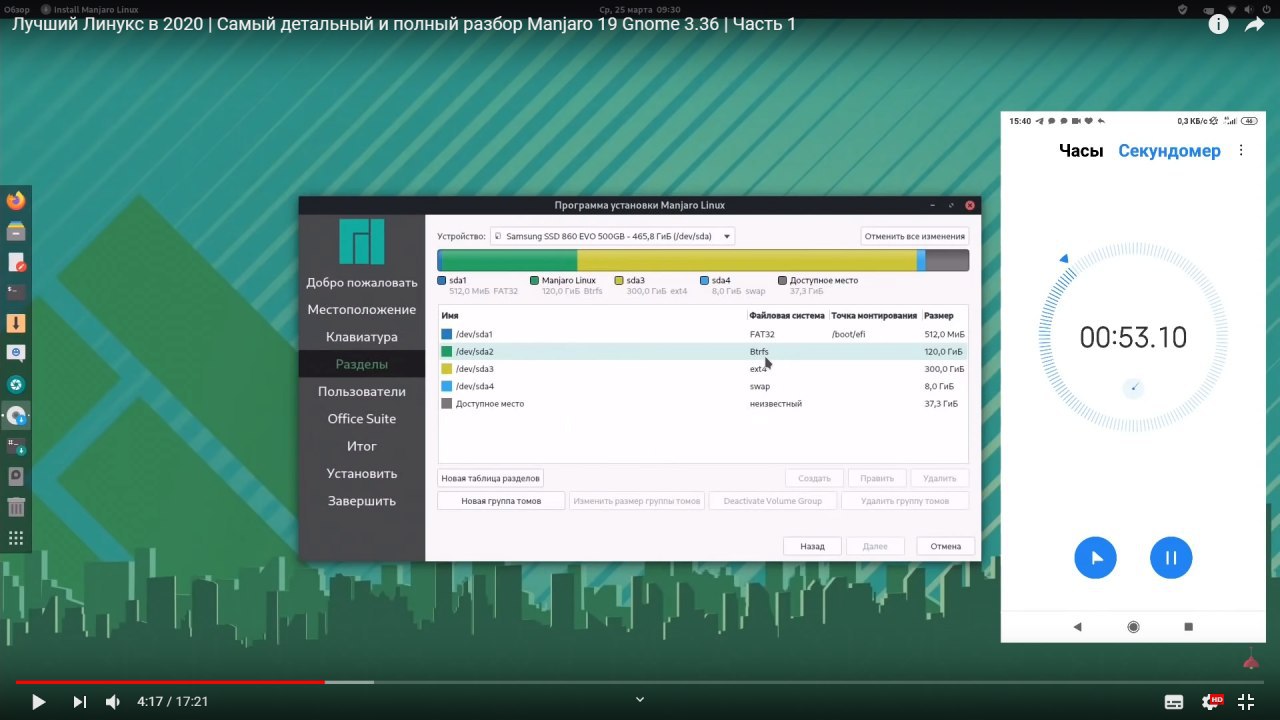Sort the table by Файловая система column
Viewport: 1280px width, 720px height.
coord(788,316)
